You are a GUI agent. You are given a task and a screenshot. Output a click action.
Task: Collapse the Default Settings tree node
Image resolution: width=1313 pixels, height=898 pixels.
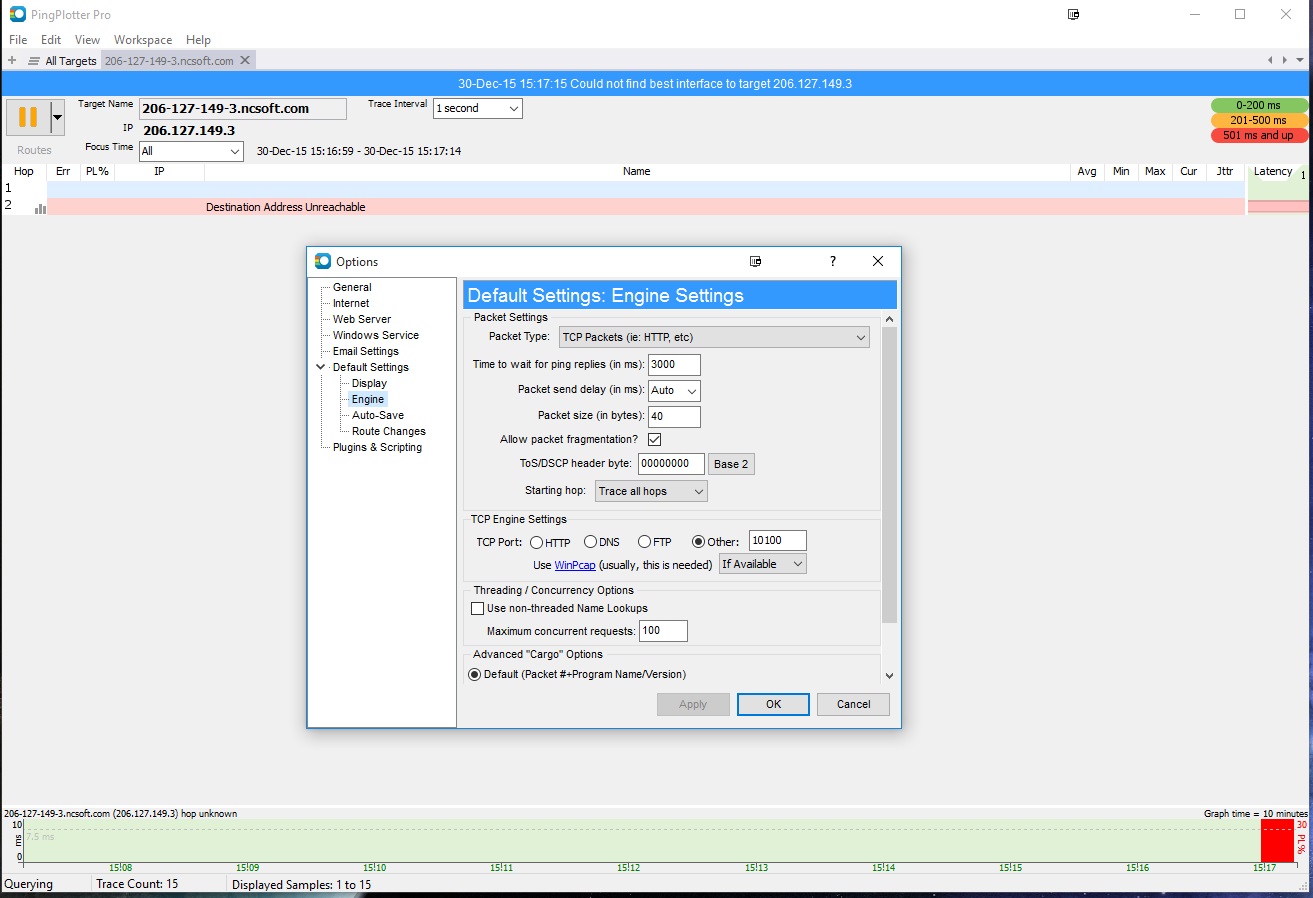(321, 367)
